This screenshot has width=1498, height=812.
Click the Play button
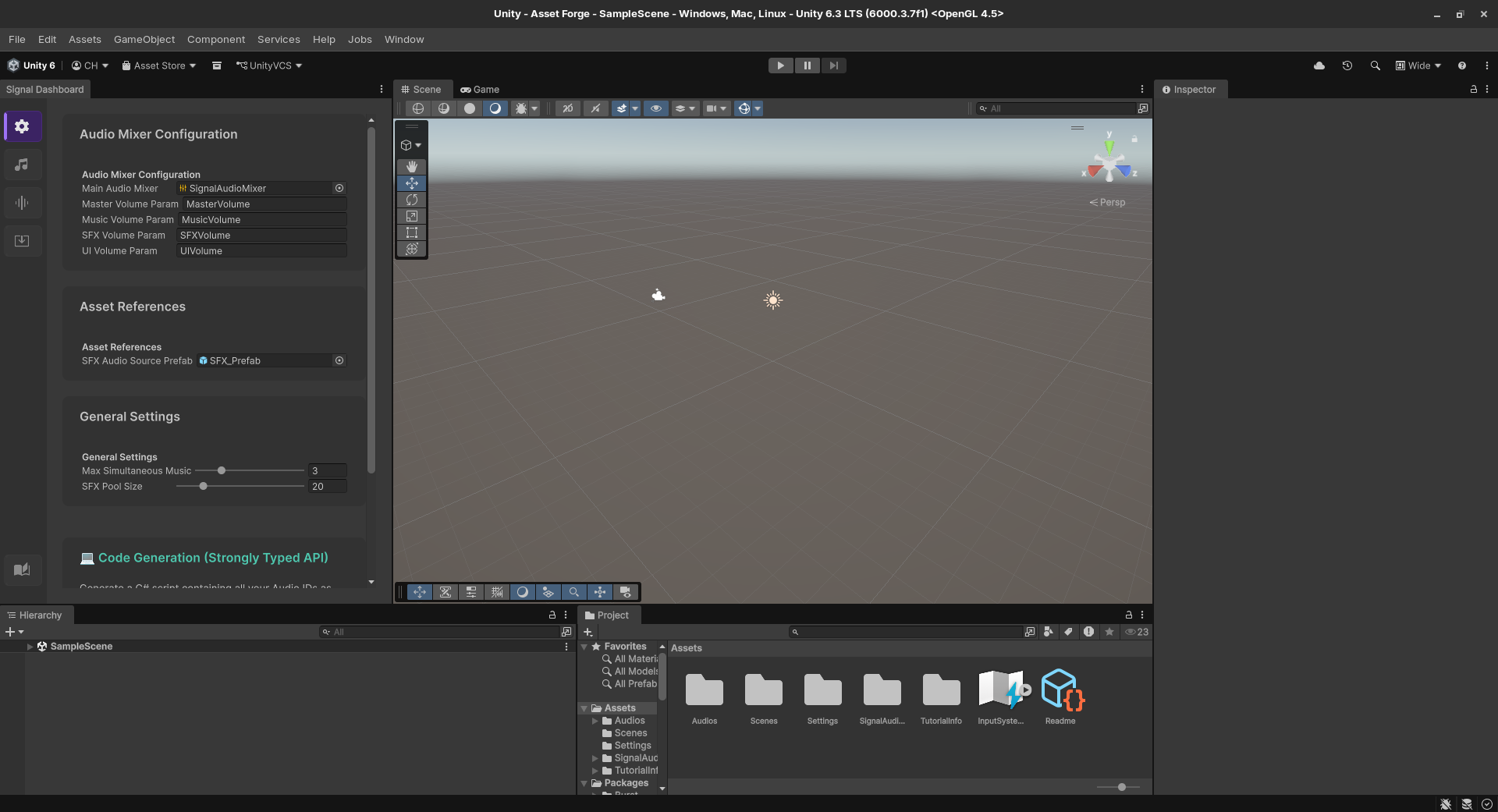[780, 66]
